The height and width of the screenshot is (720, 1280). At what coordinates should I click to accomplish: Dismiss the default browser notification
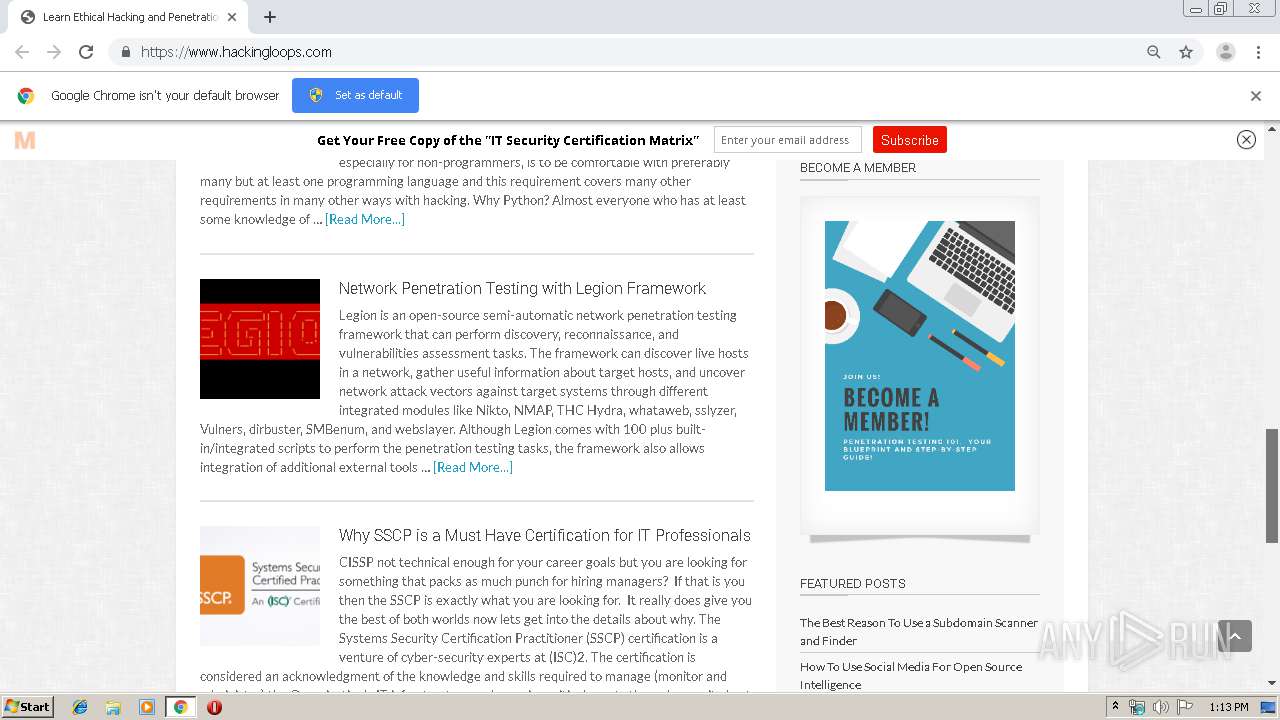[1256, 96]
